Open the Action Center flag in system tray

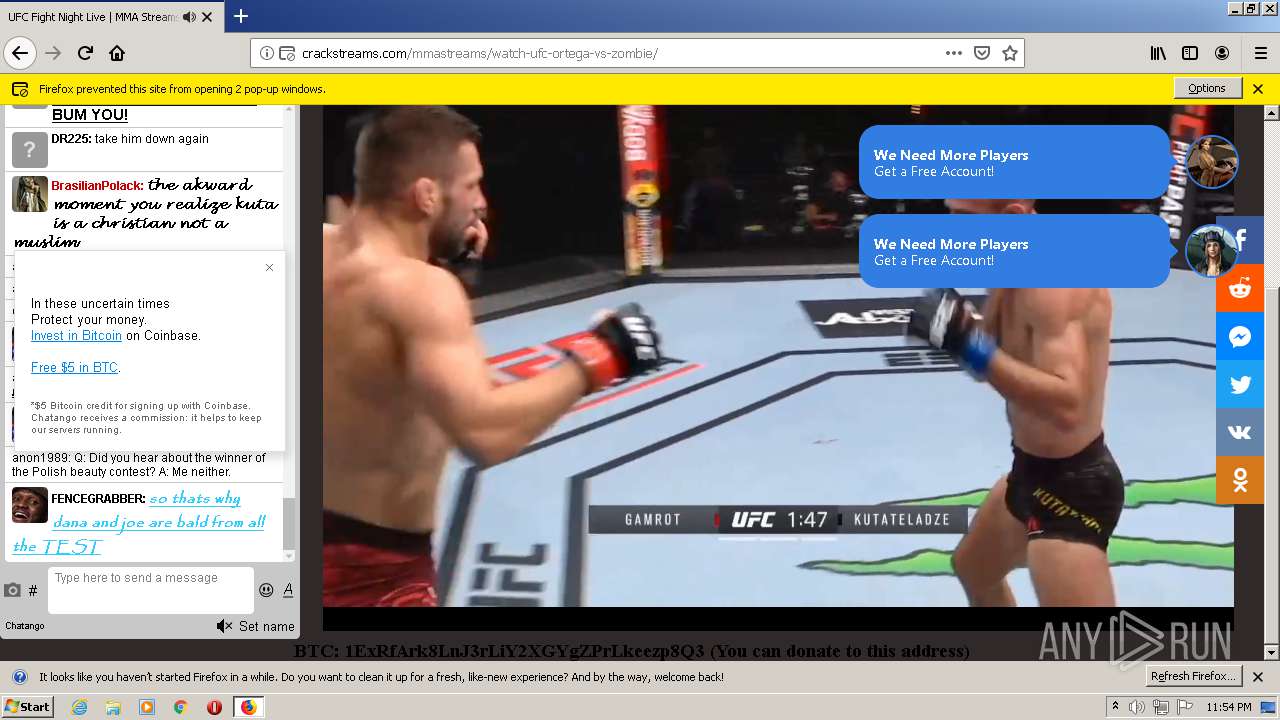click(1184, 707)
